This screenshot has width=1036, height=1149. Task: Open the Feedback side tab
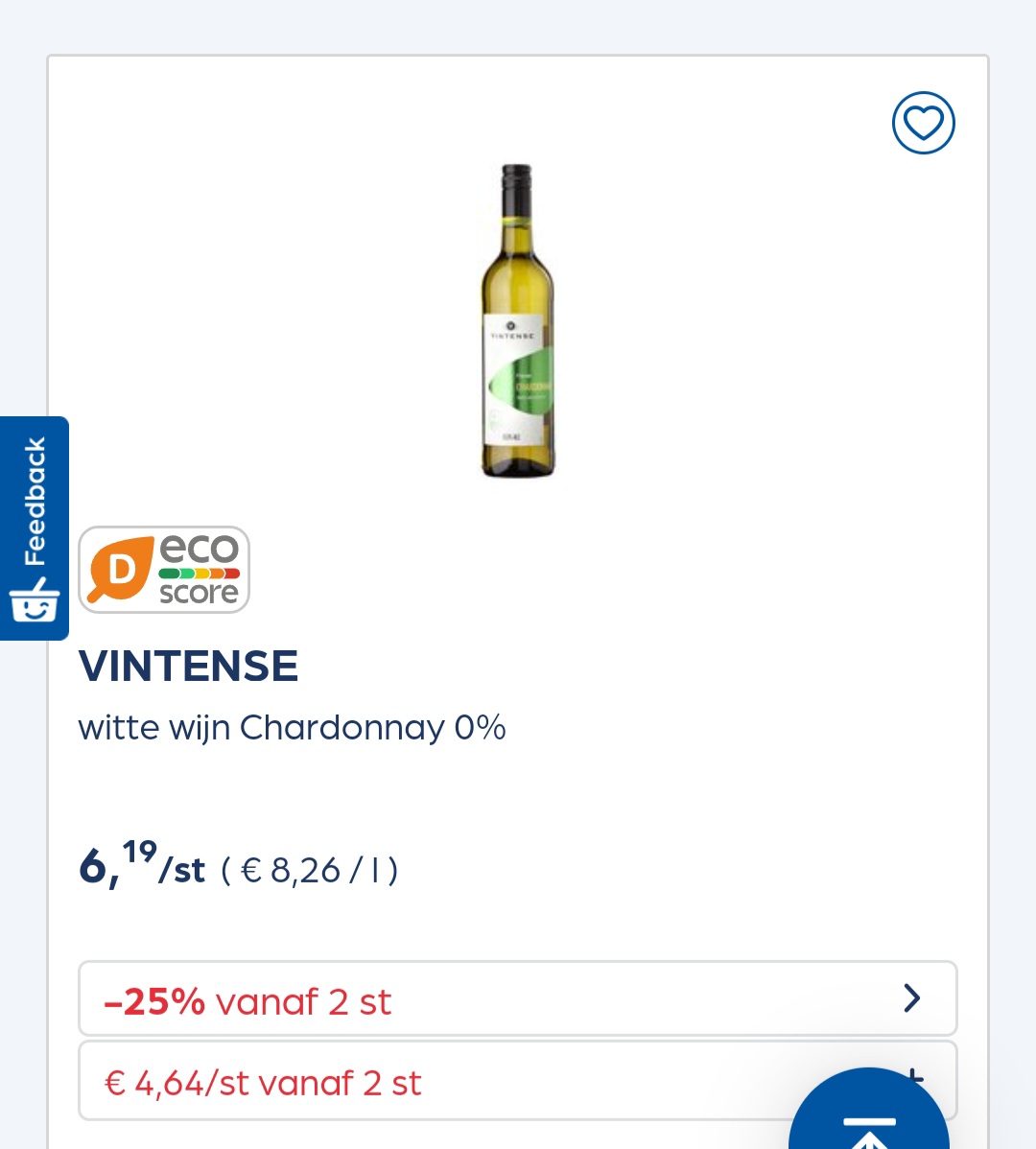coord(35,528)
